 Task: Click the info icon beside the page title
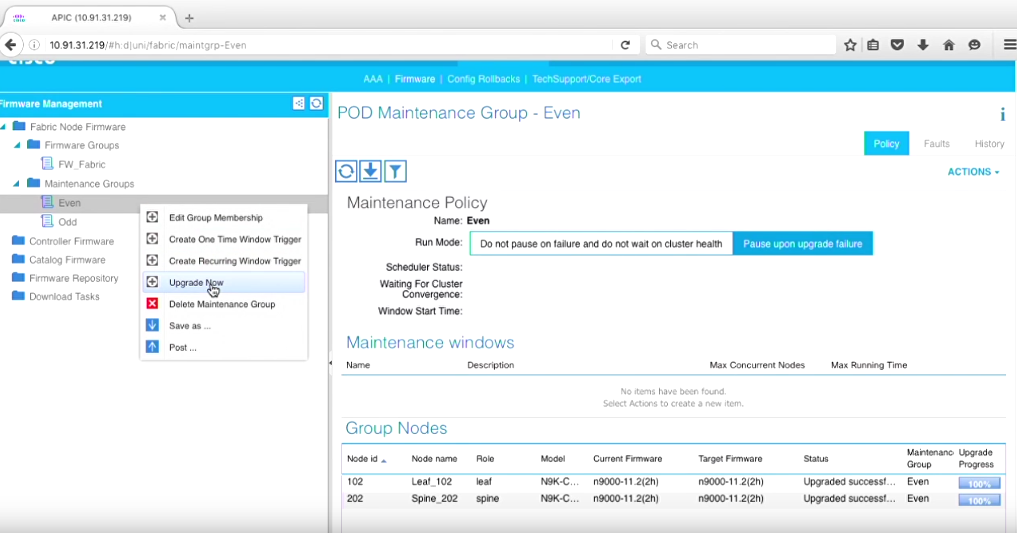click(1003, 115)
